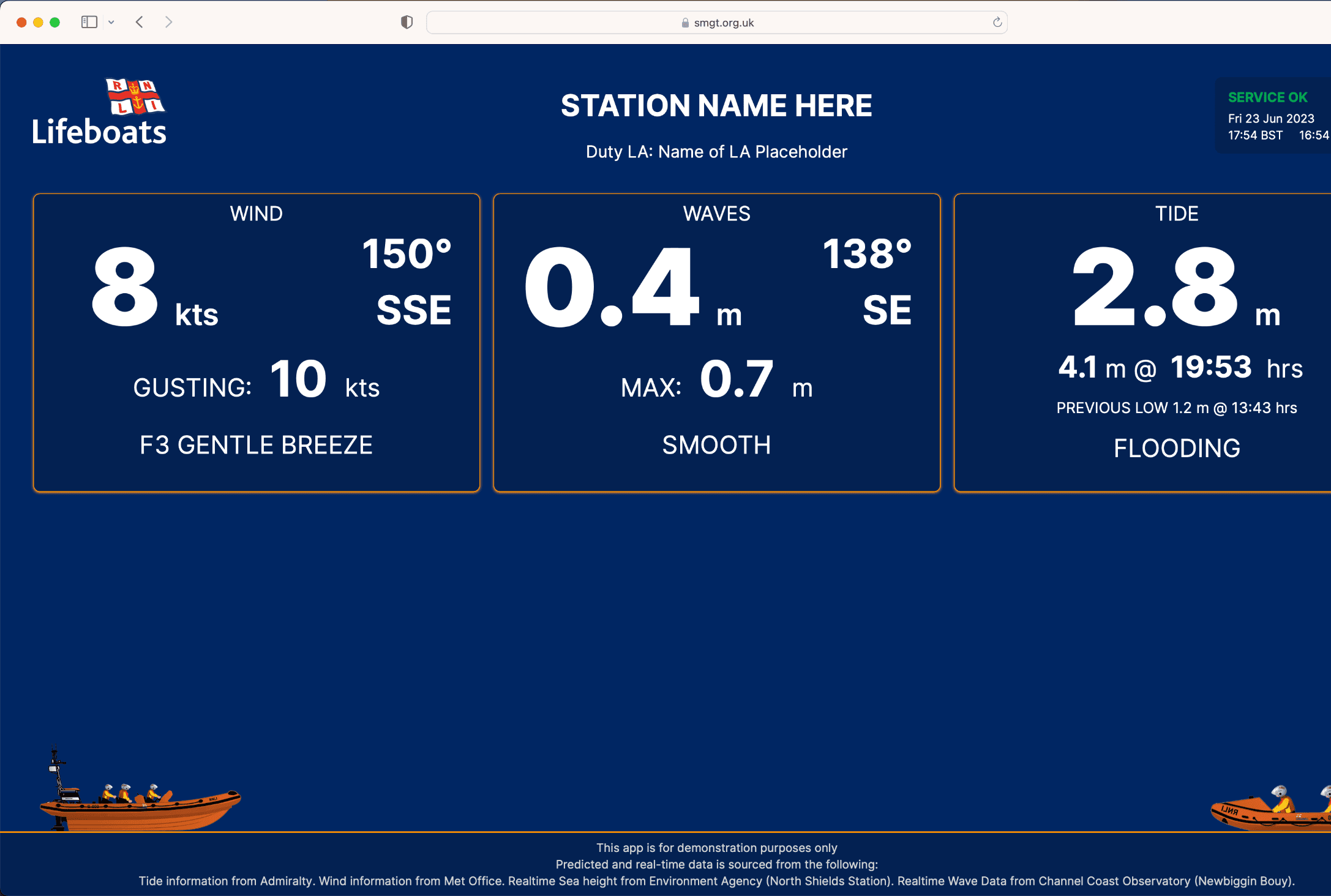
Task: Select the WIND panel heading
Action: [x=256, y=214]
